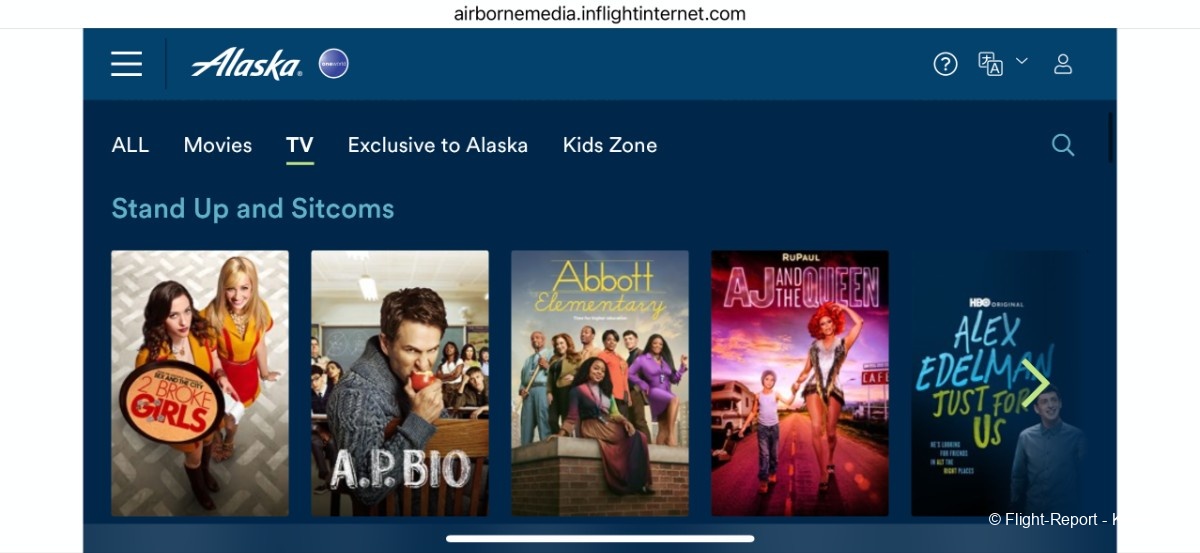The width and height of the screenshot is (1200, 553).
Task: Open the 2 Broke Girls poster
Action: (x=200, y=383)
